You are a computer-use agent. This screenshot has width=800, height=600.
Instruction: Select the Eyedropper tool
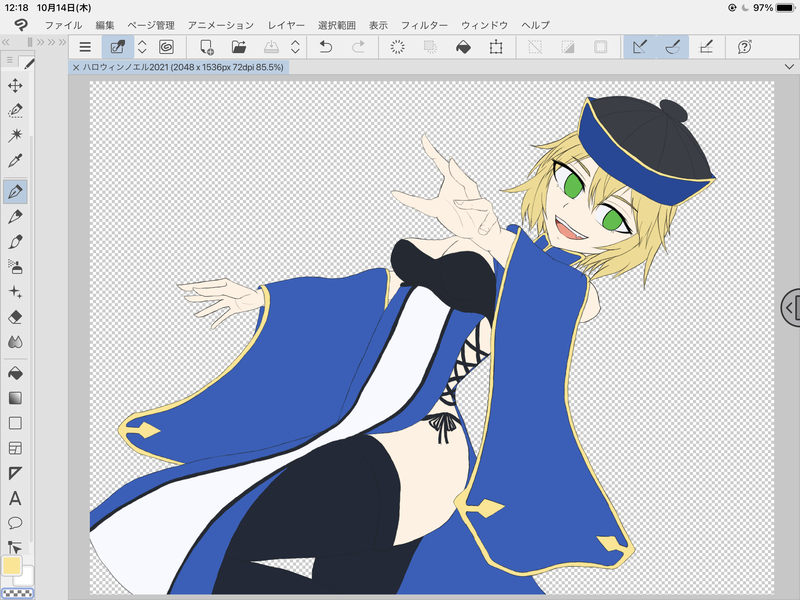(x=15, y=161)
